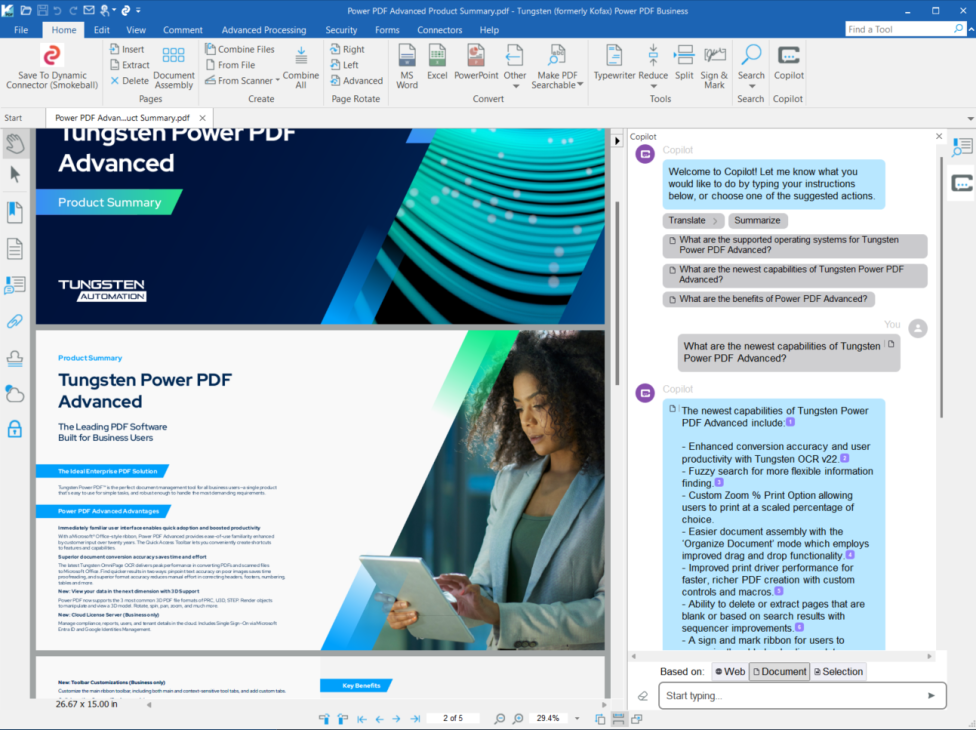Viewport: 976px width, 730px height.
Task: Zoom out using the magnifier minus icon
Action: (x=498, y=717)
